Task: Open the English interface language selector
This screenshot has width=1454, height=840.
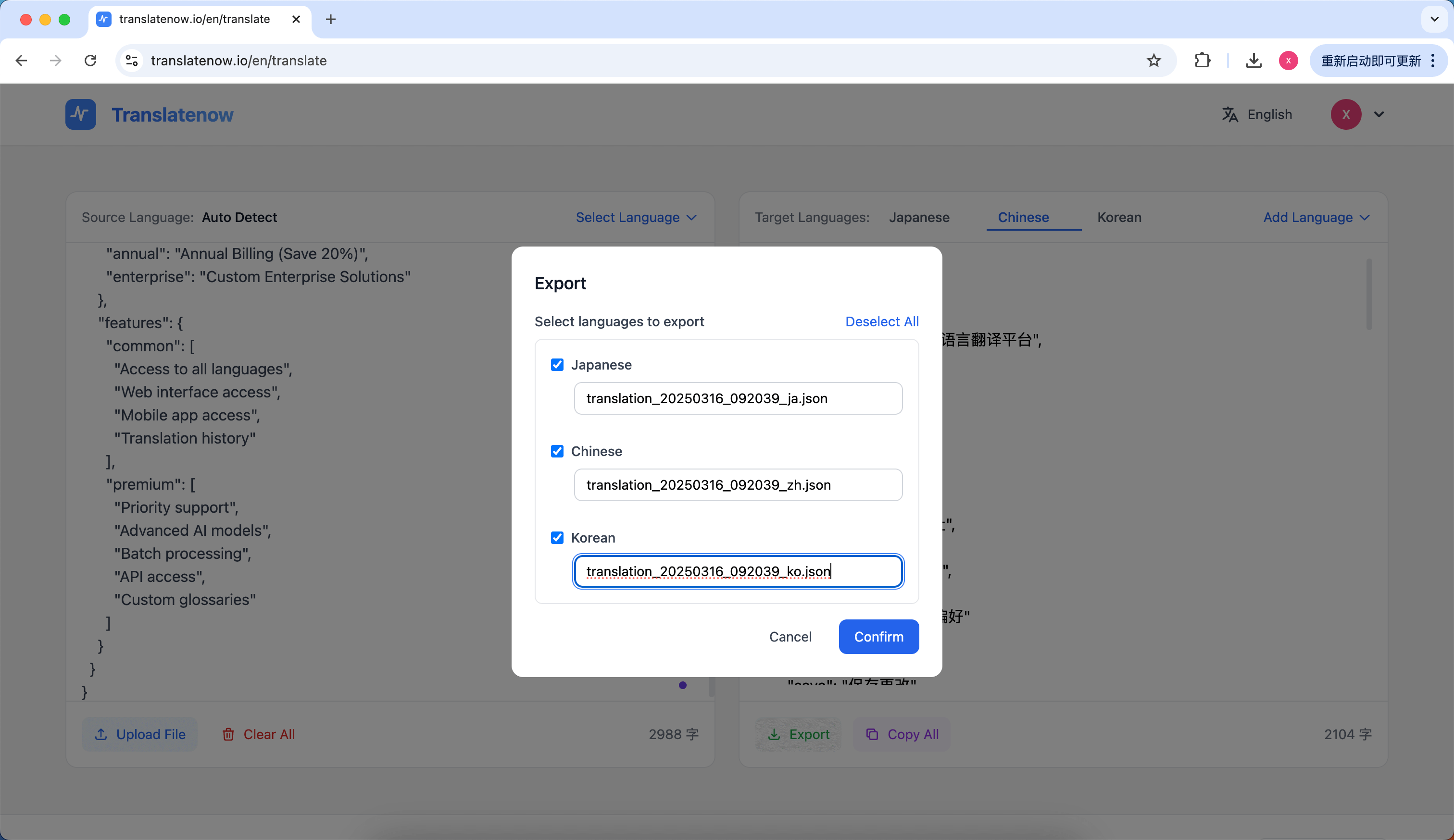Action: pos(1257,114)
